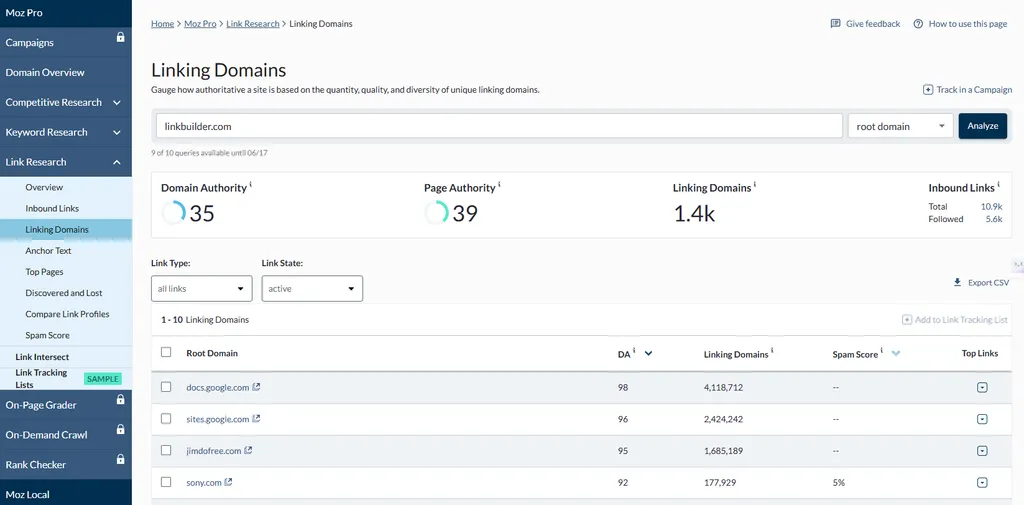1024x505 pixels.
Task: Open the root domain scope dropdown
Action: click(x=901, y=126)
